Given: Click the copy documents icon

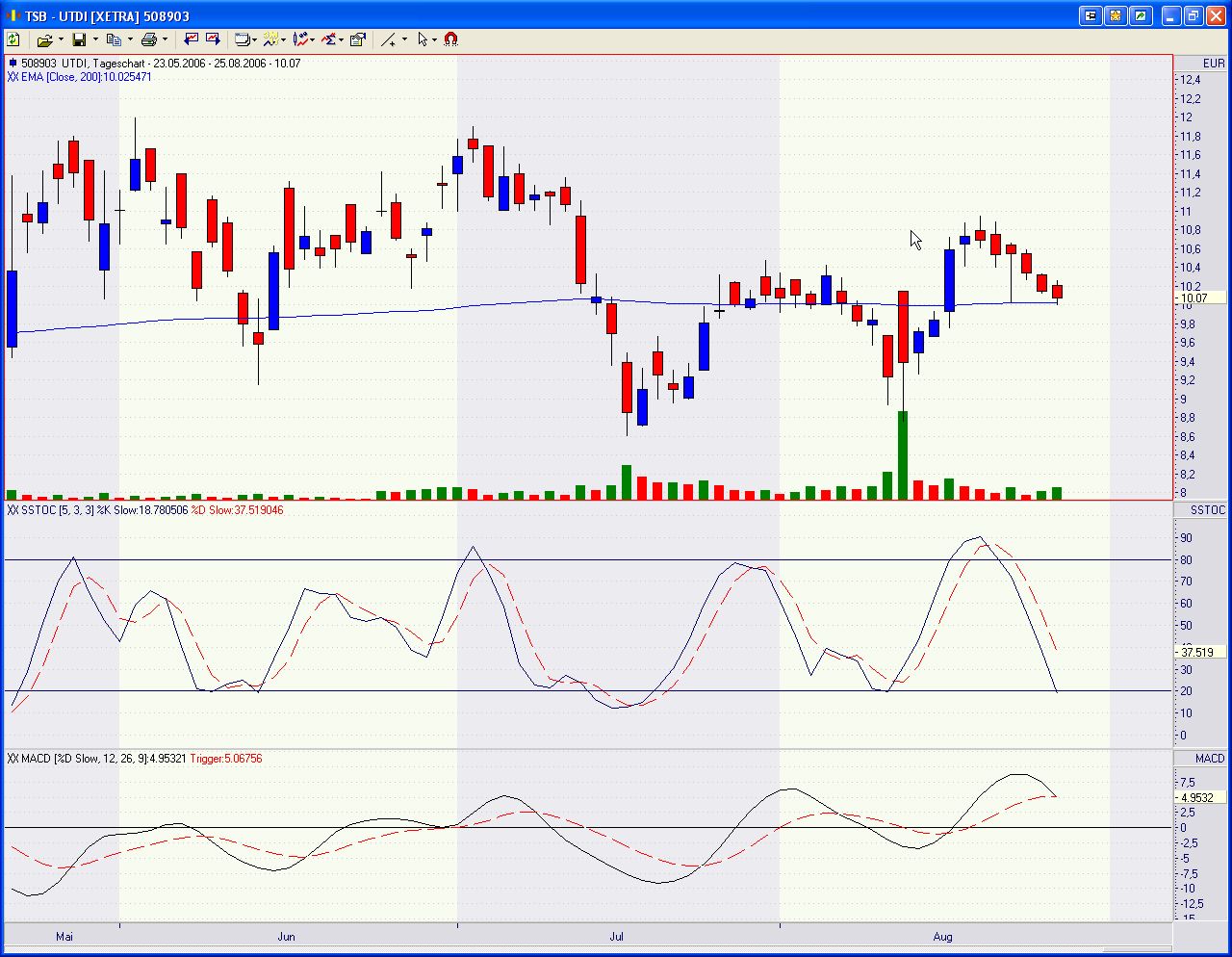Looking at the screenshot, I should tap(114, 39).
